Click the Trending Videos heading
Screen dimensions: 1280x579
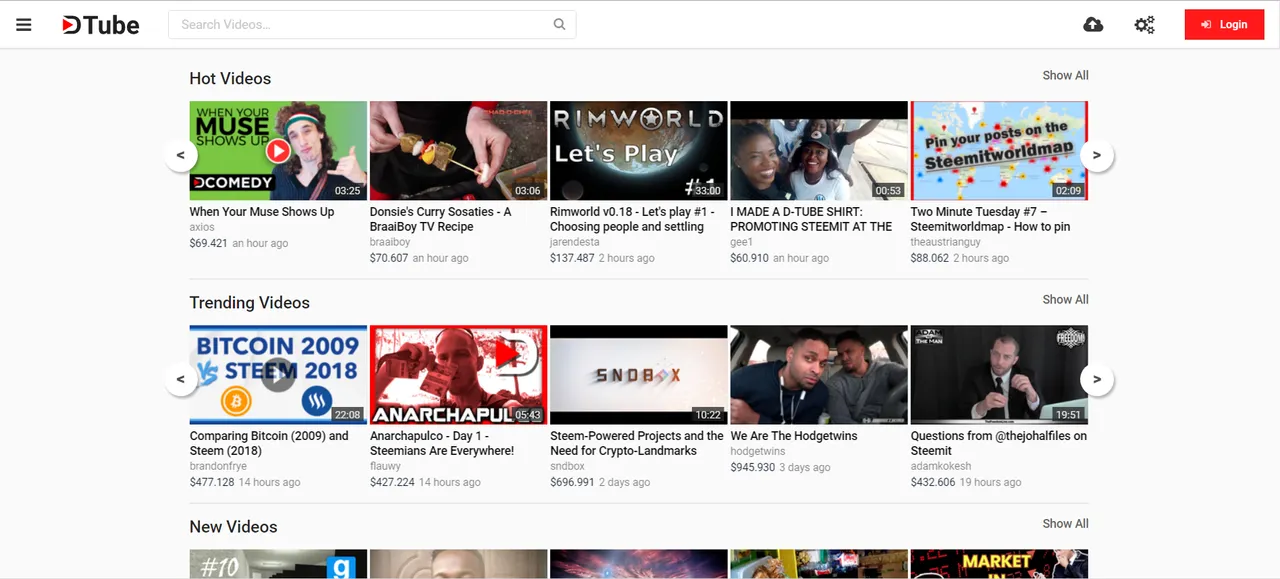[x=250, y=303]
